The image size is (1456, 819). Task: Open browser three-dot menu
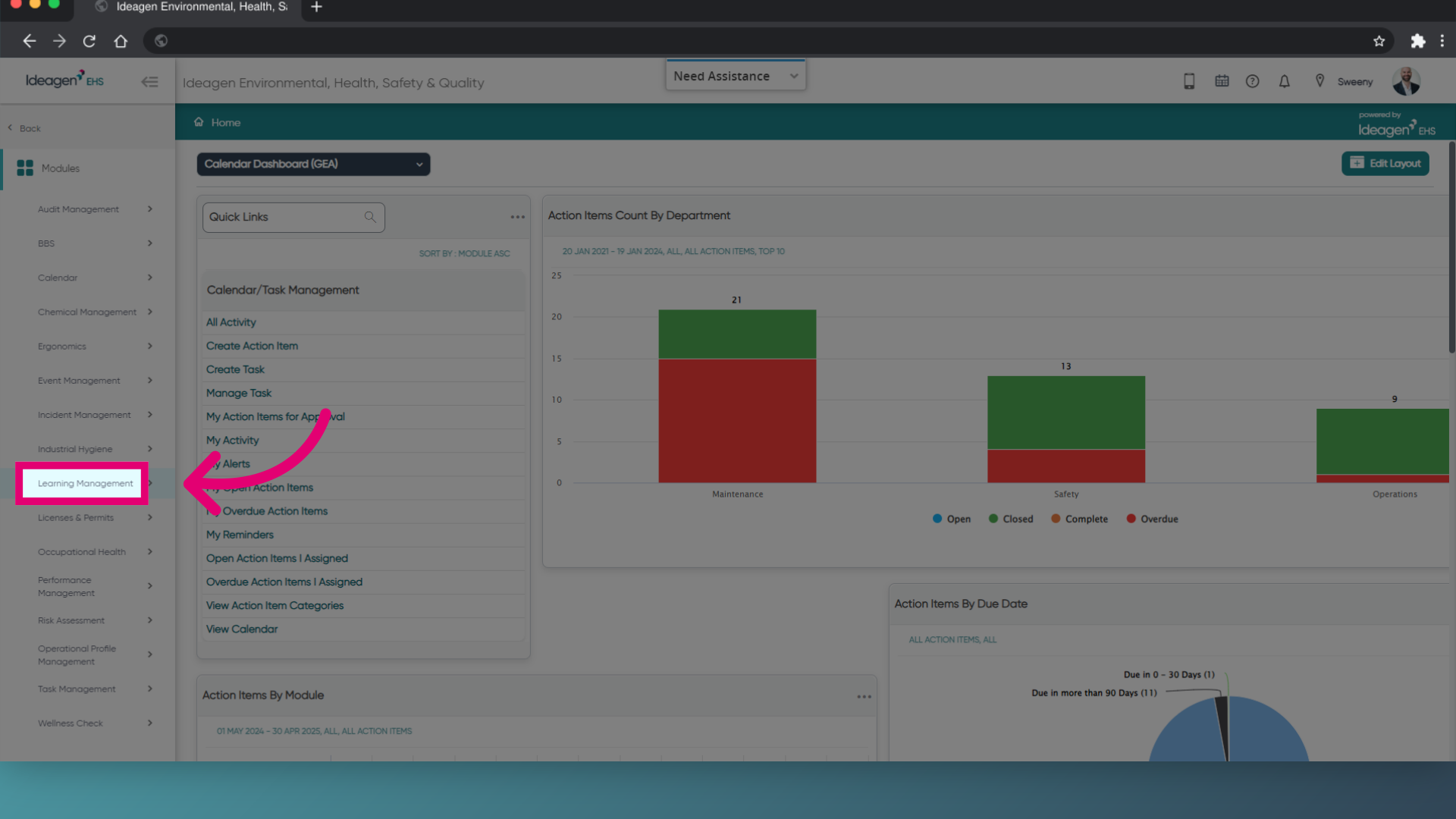[x=1442, y=41]
